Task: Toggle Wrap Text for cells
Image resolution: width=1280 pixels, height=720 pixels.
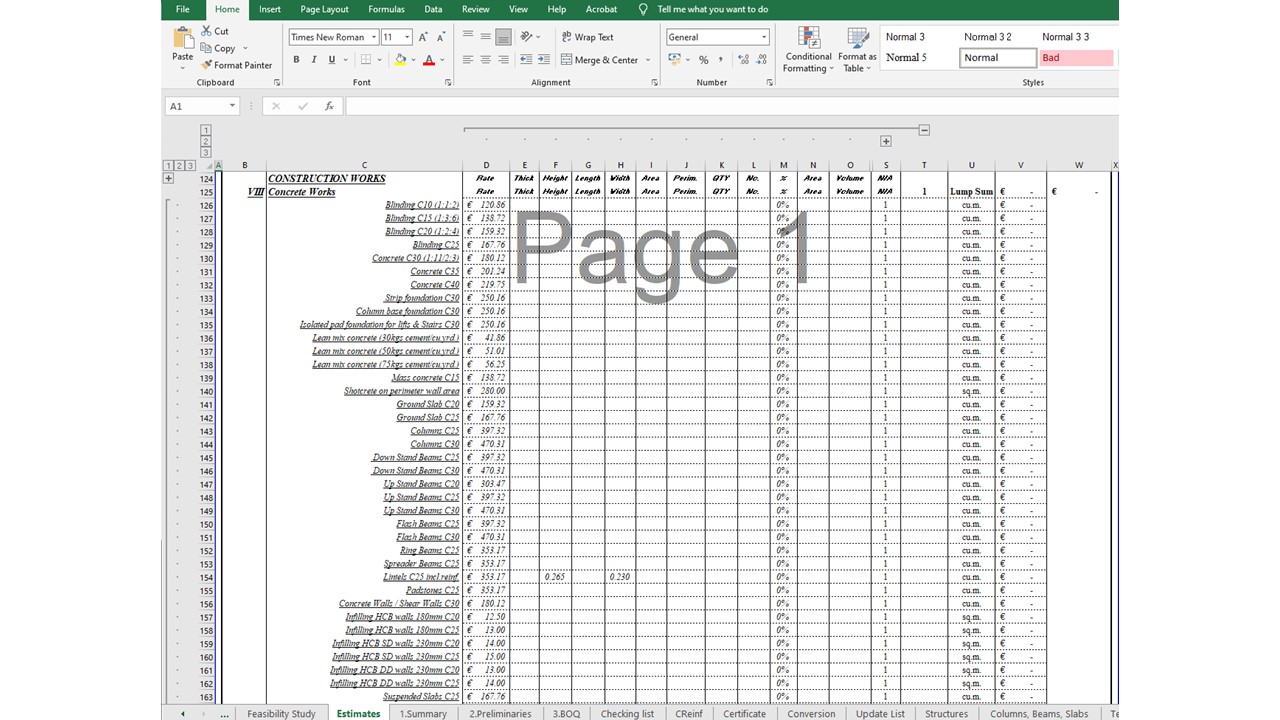Action: (587, 37)
